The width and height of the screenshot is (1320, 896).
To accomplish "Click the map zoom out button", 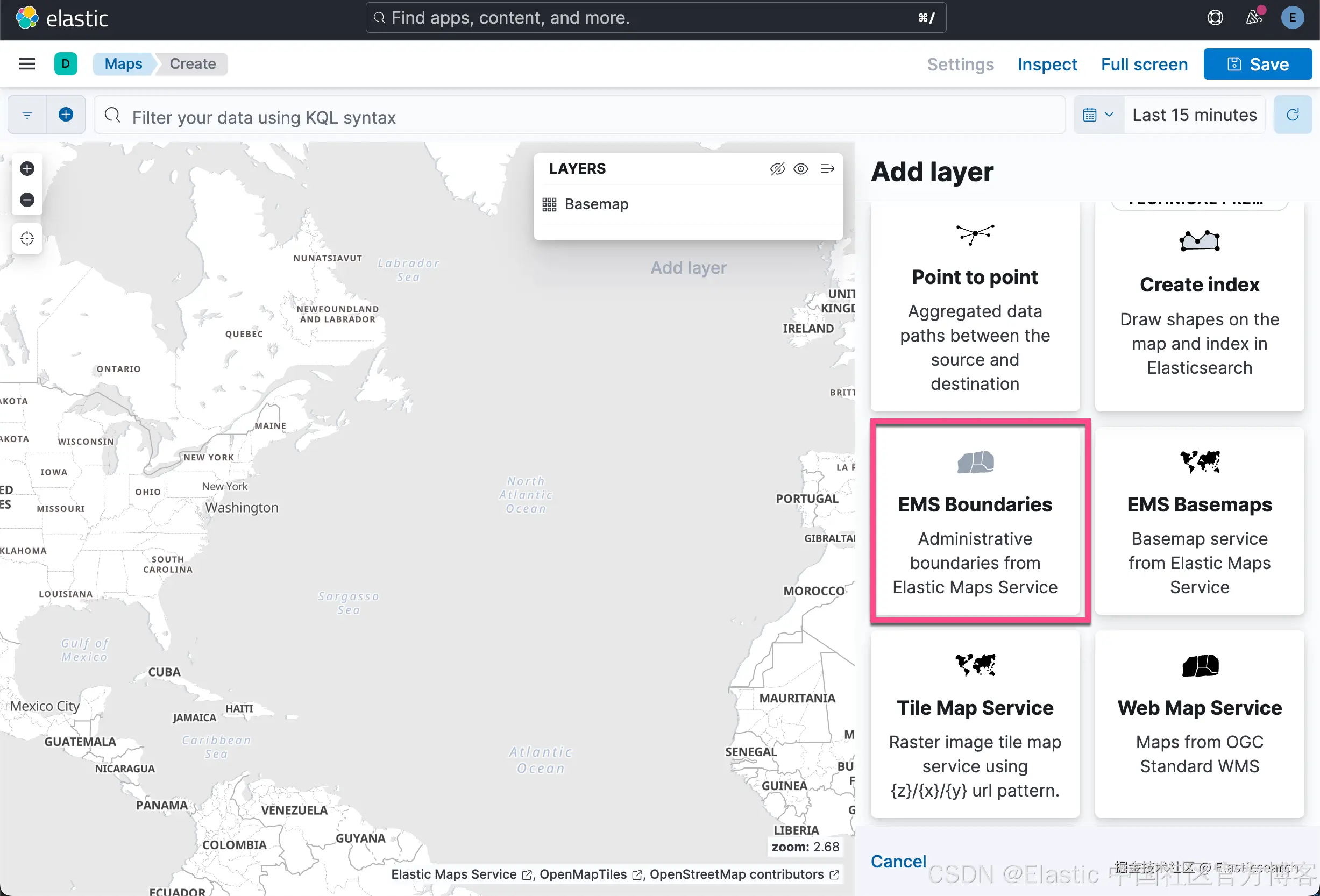I will point(27,200).
